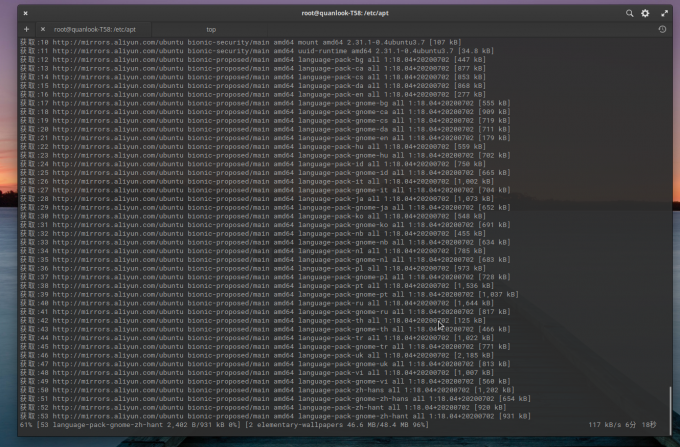Close the /etc/apt tab with its x

coord(43,30)
